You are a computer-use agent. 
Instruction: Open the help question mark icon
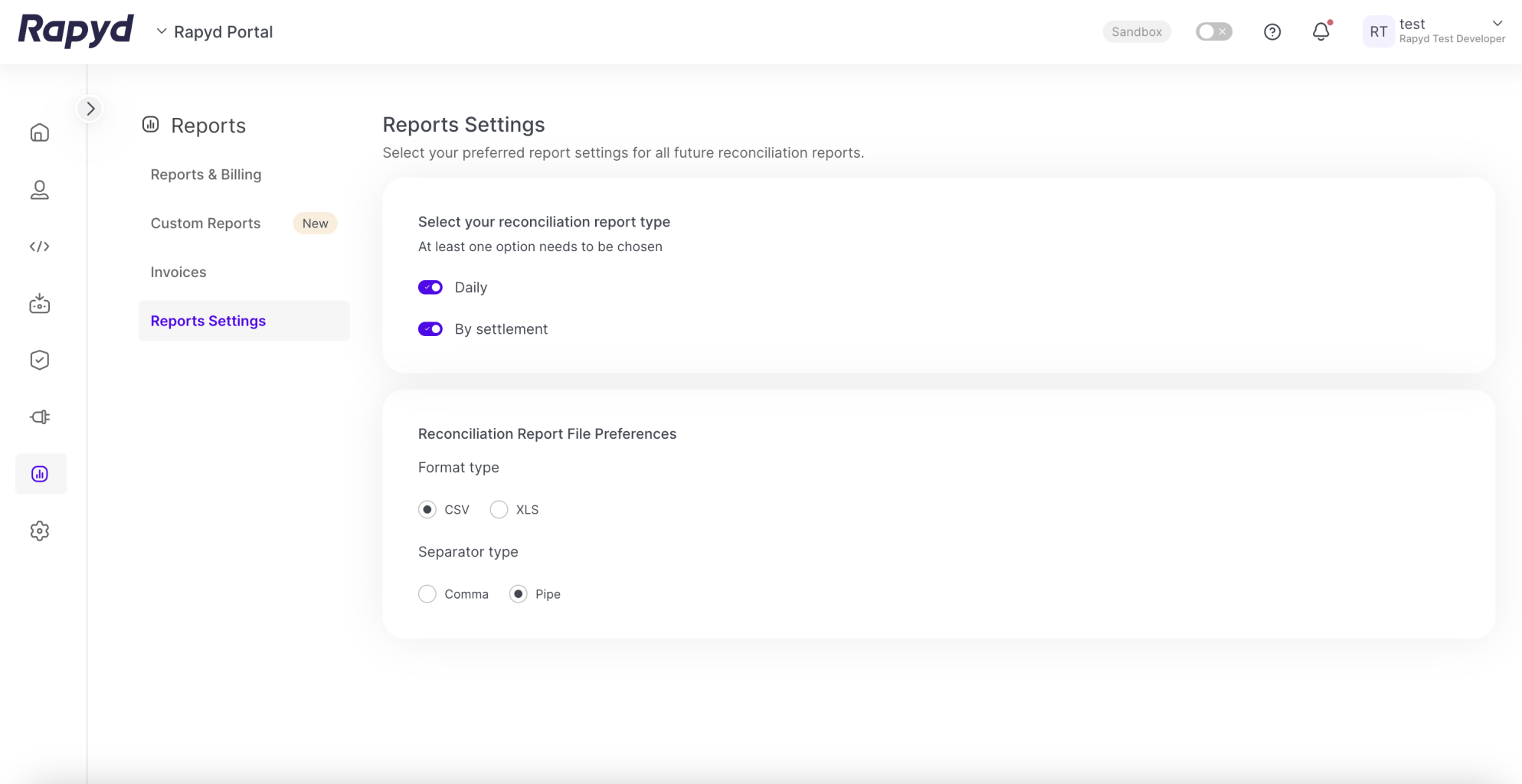[x=1272, y=32]
